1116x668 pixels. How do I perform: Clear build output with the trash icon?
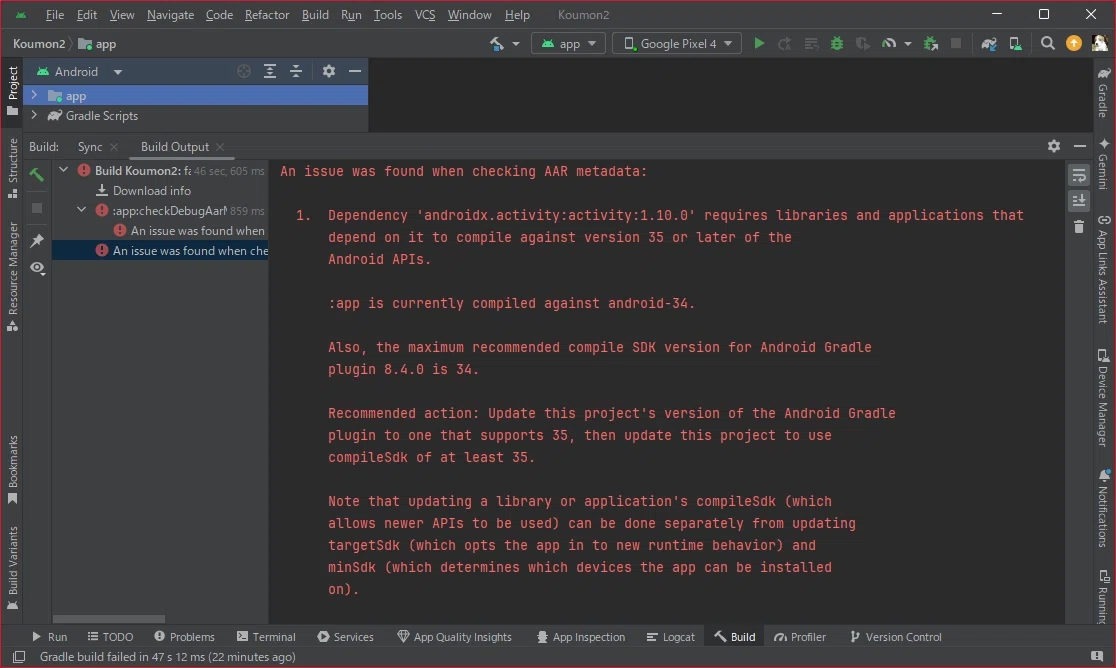(x=1079, y=227)
